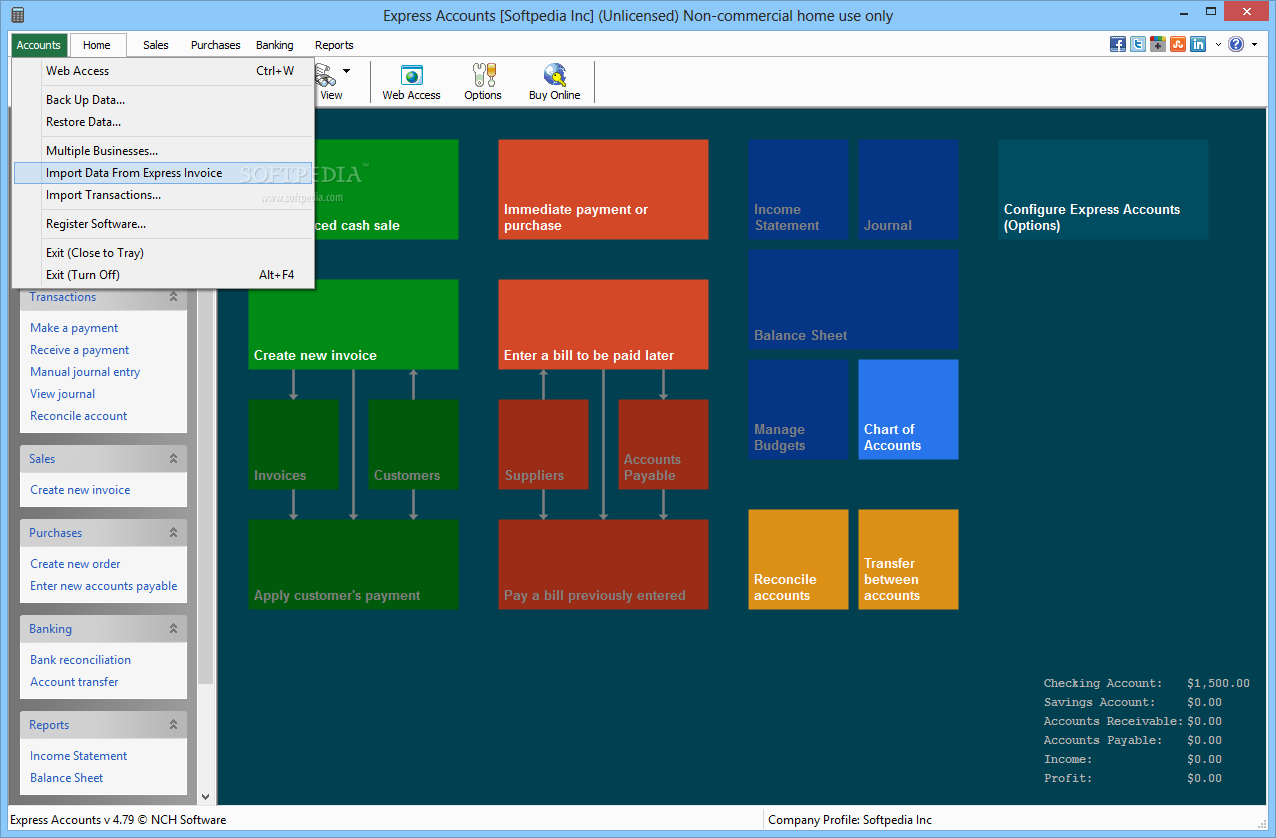Open the Journal tile

[908, 189]
